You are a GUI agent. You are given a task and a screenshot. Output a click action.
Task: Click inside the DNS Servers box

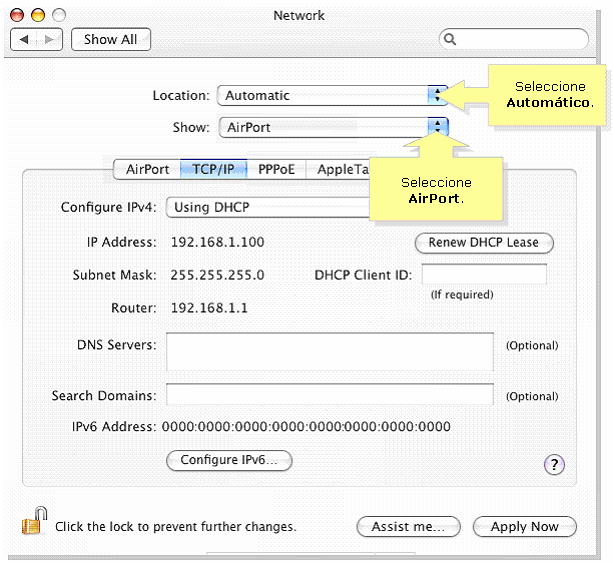point(329,352)
